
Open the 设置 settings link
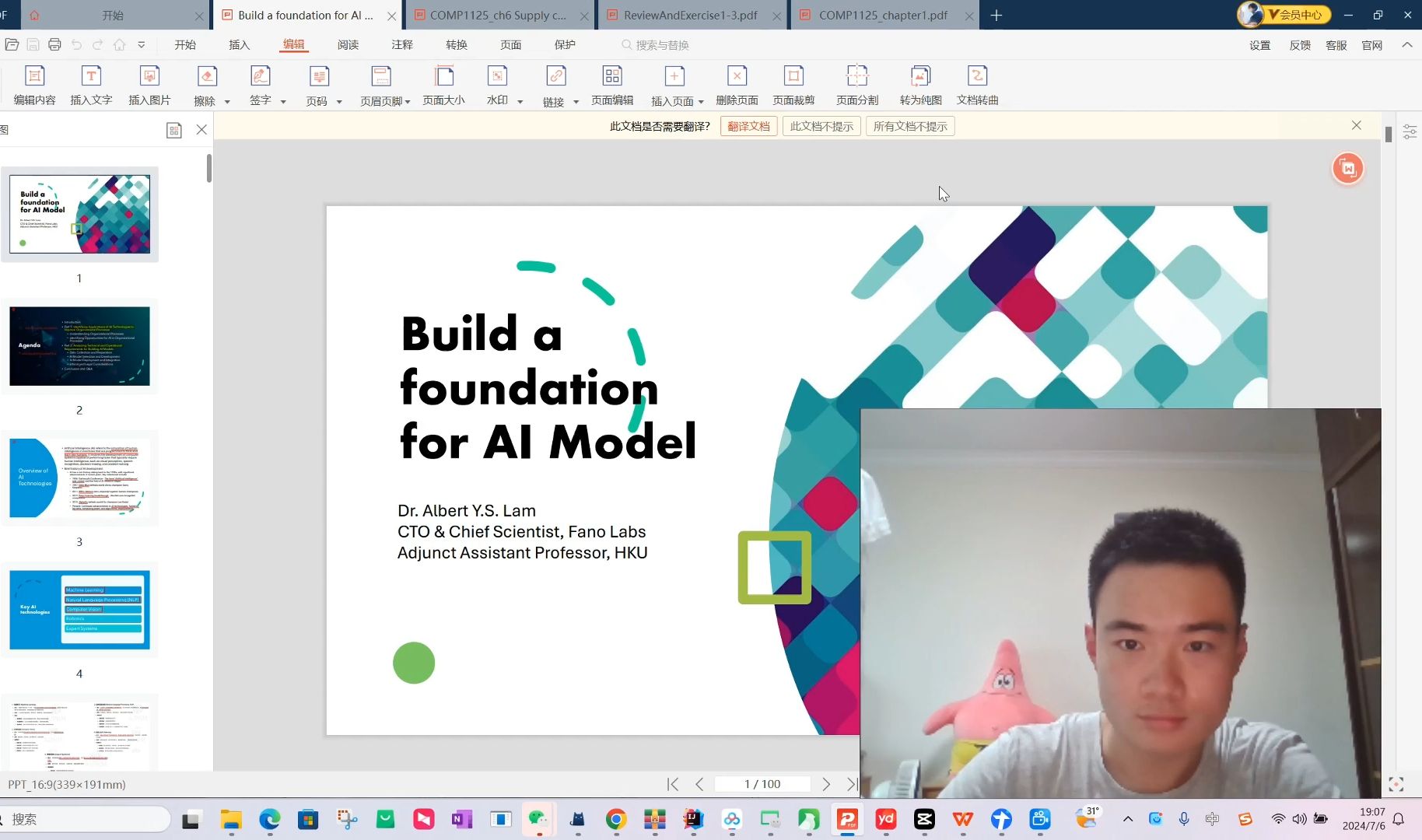tap(1260, 45)
